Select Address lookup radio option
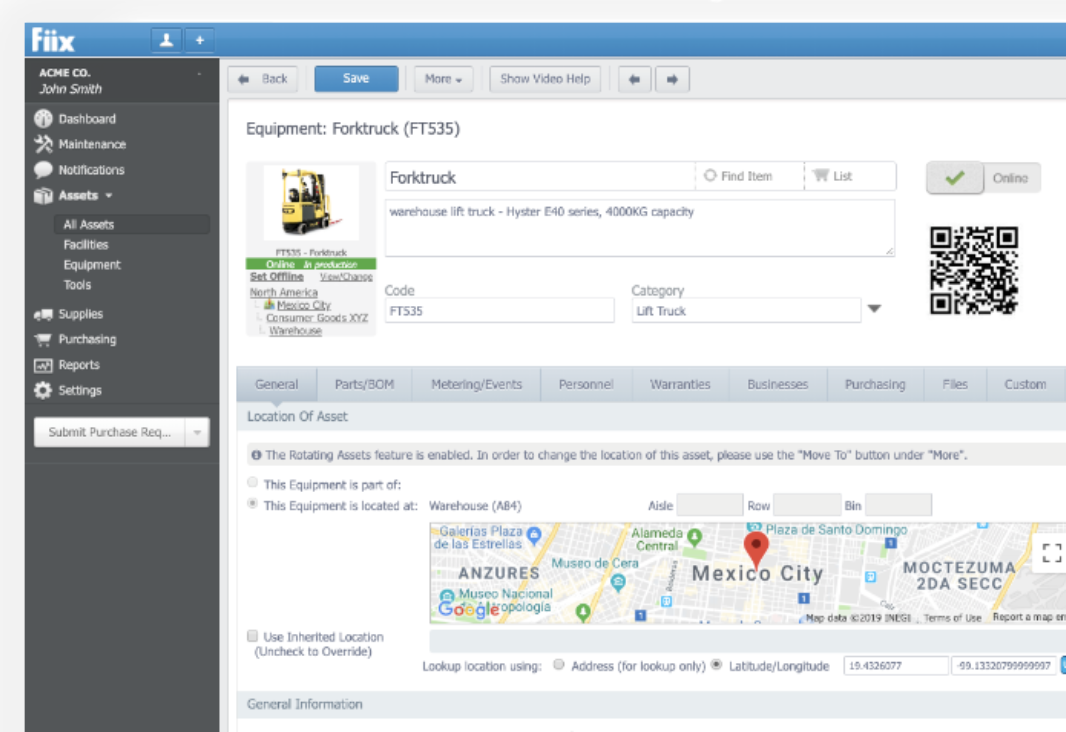This screenshot has width=1066, height=732. [559, 665]
